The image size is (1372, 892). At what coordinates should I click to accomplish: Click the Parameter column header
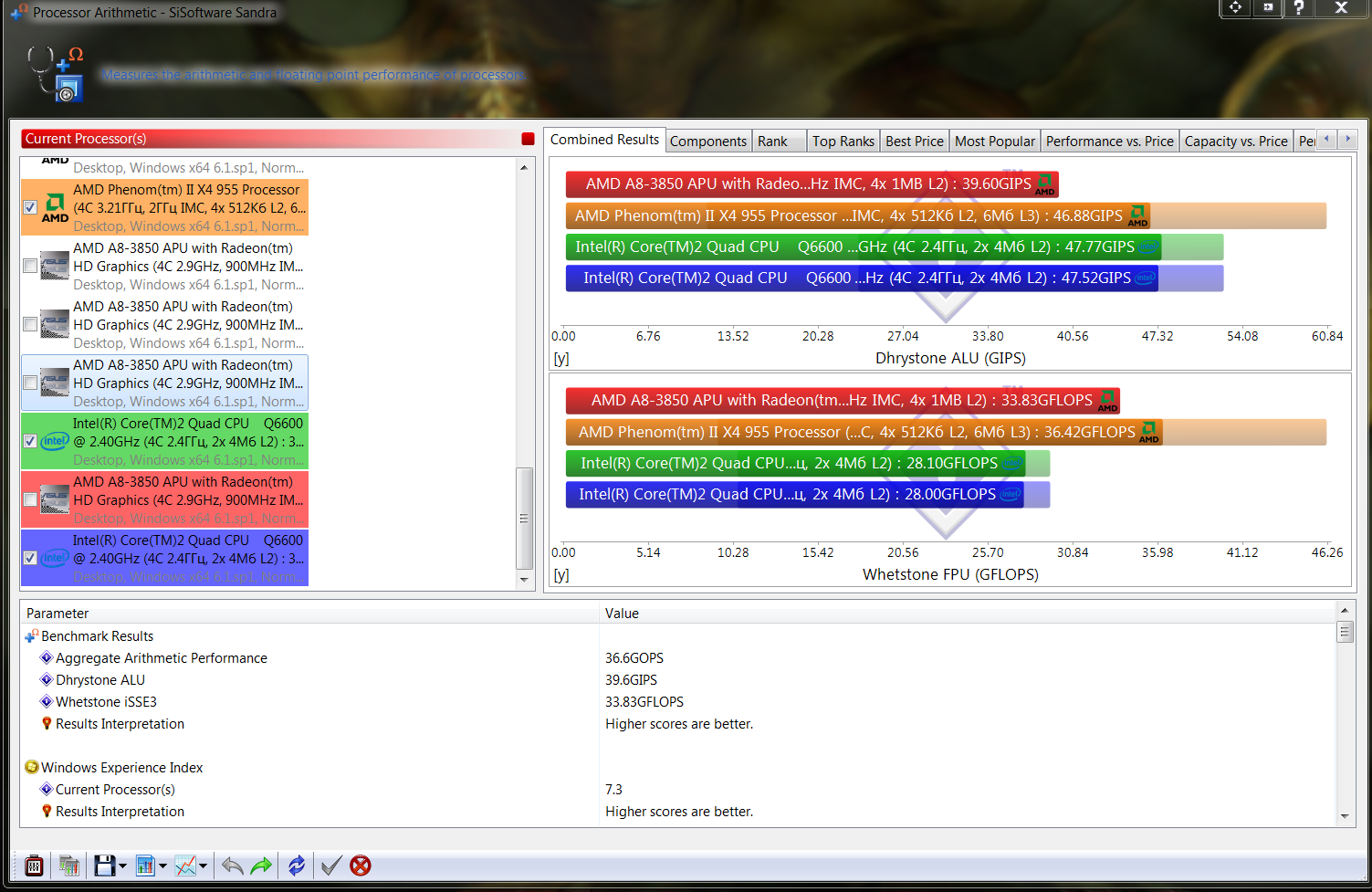(x=309, y=614)
